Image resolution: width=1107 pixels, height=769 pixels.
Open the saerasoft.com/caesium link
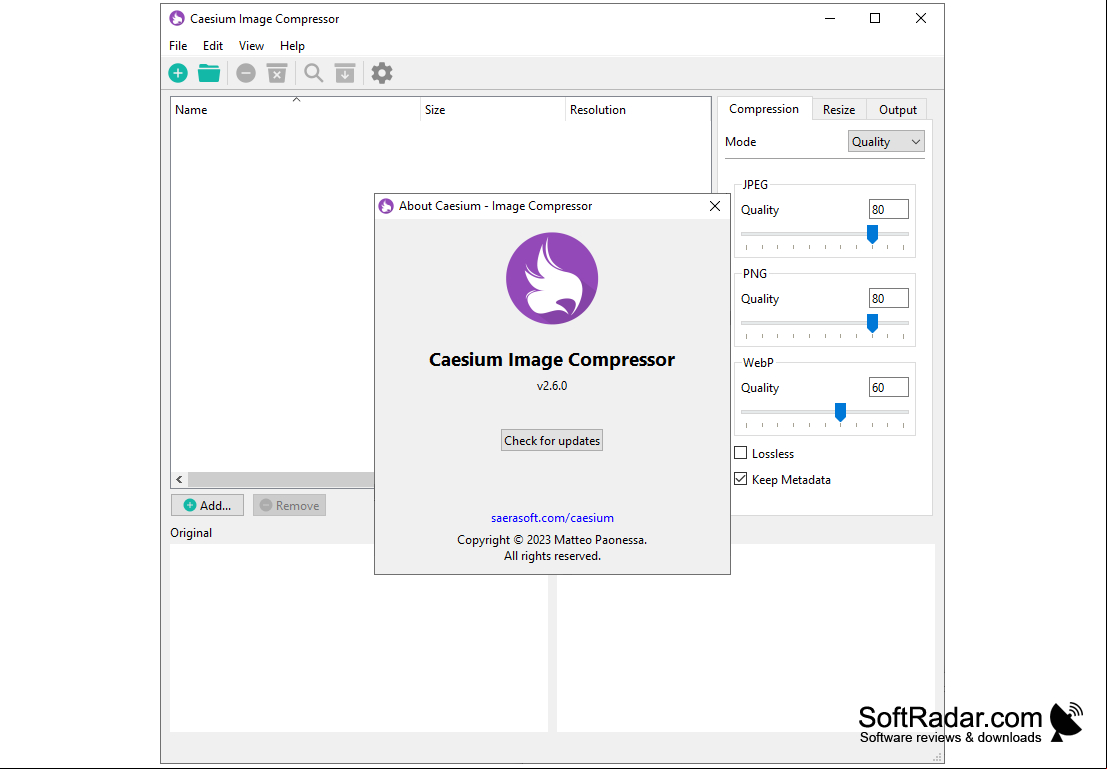tap(552, 518)
